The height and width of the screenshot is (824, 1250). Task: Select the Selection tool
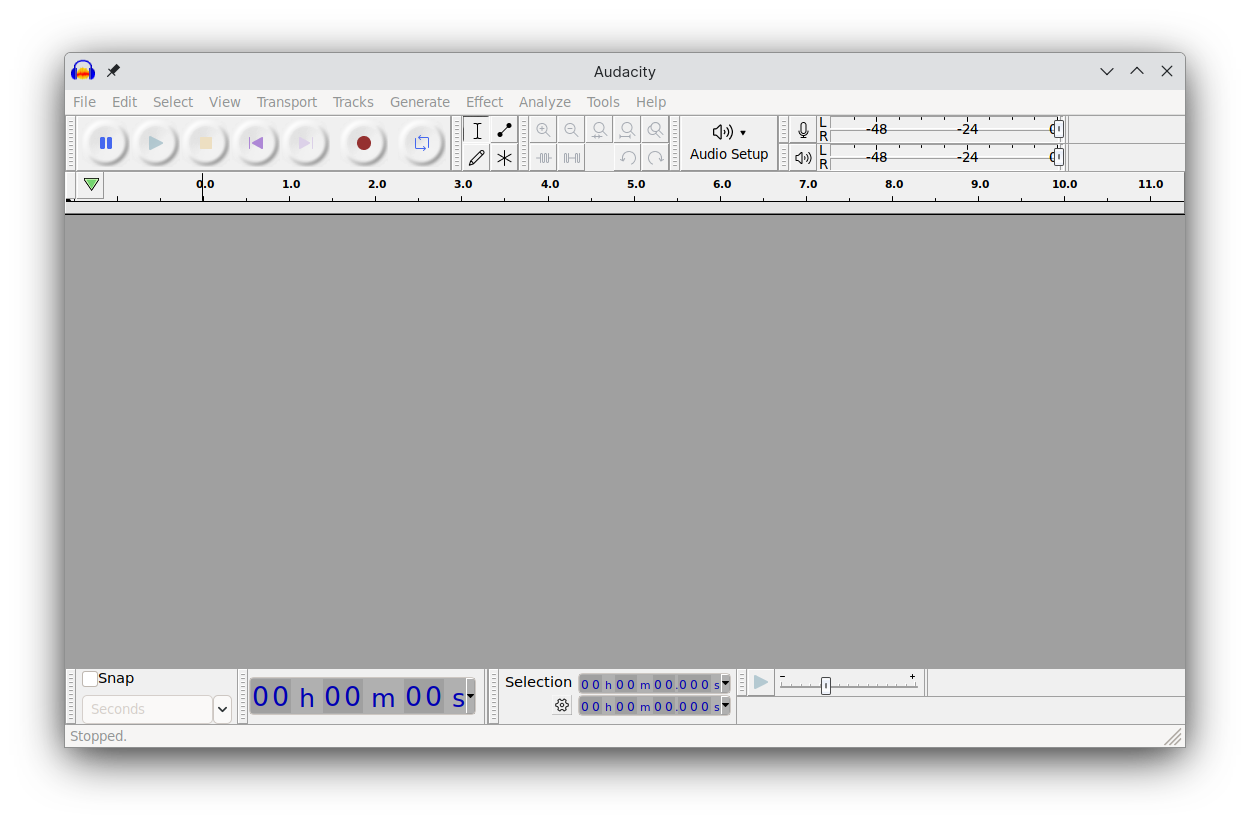[477, 130]
